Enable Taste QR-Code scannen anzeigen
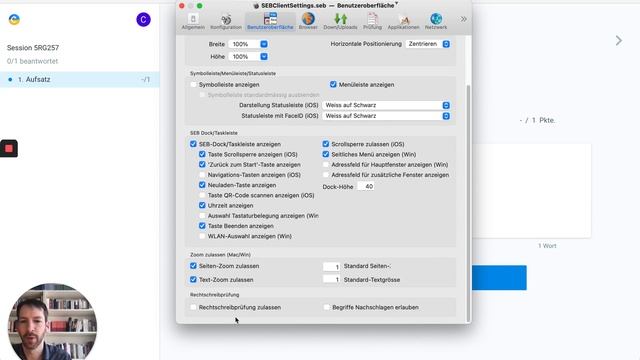The height and width of the screenshot is (360, 640). point(202,195)
